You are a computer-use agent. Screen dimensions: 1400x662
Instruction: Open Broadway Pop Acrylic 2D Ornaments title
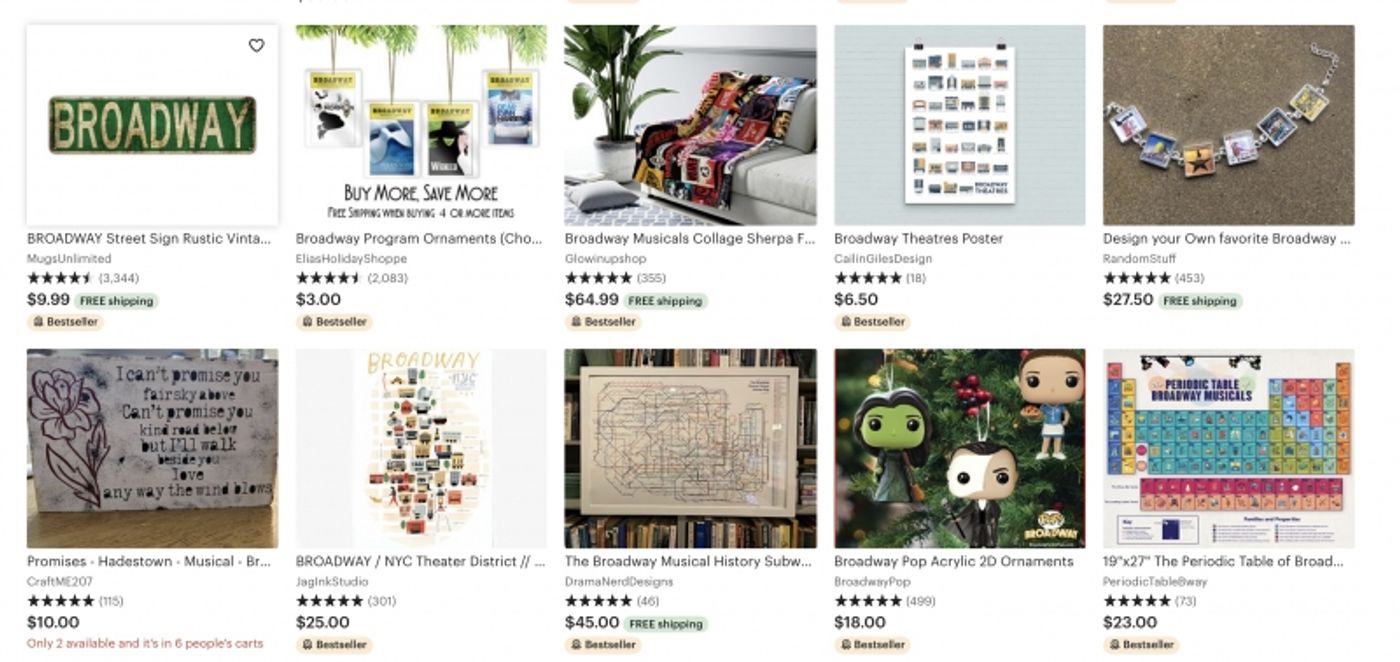tap(954, 562)
